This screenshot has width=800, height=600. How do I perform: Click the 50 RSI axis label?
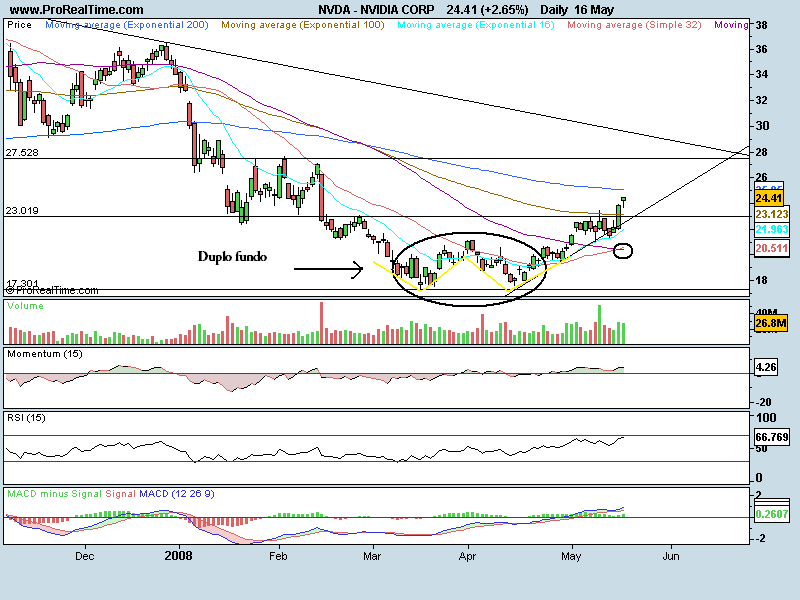[761, 448]
